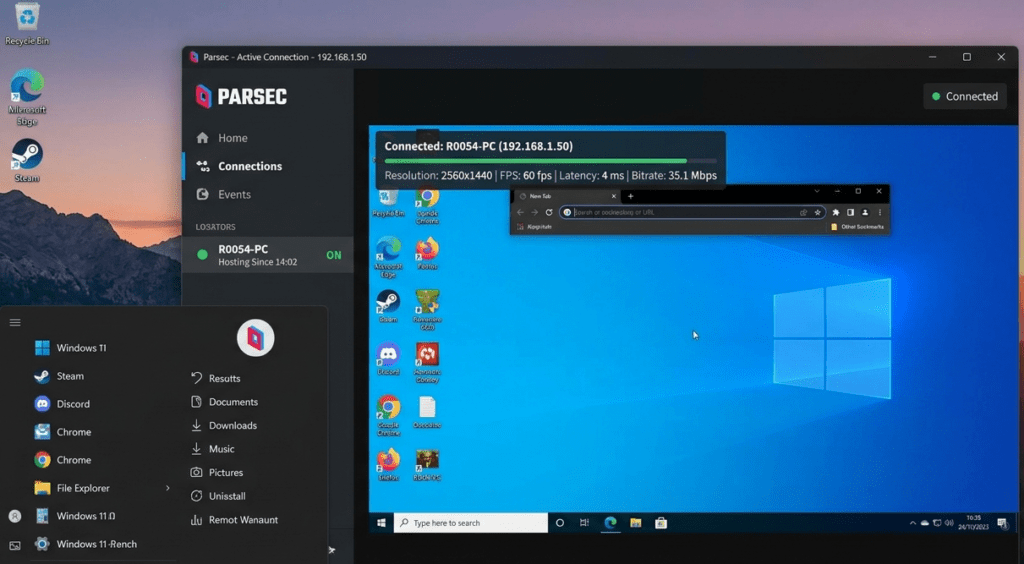Select the New Tab tab in remote Chrome

565,196
